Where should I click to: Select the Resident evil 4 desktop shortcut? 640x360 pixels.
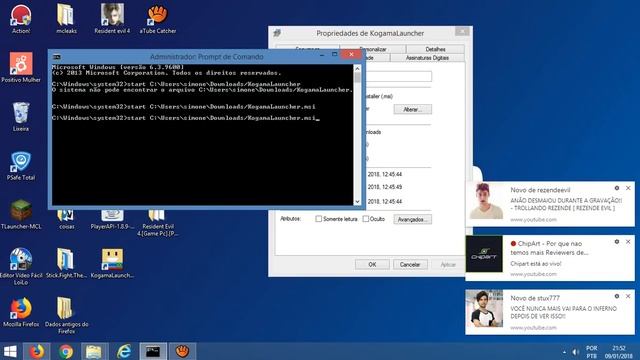(112, 19)
